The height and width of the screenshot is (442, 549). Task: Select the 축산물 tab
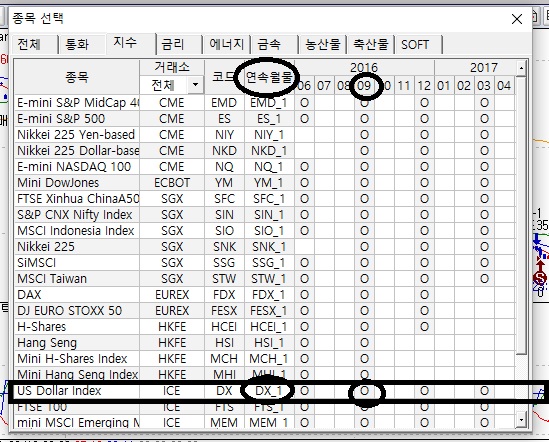(x=370, y=45)
